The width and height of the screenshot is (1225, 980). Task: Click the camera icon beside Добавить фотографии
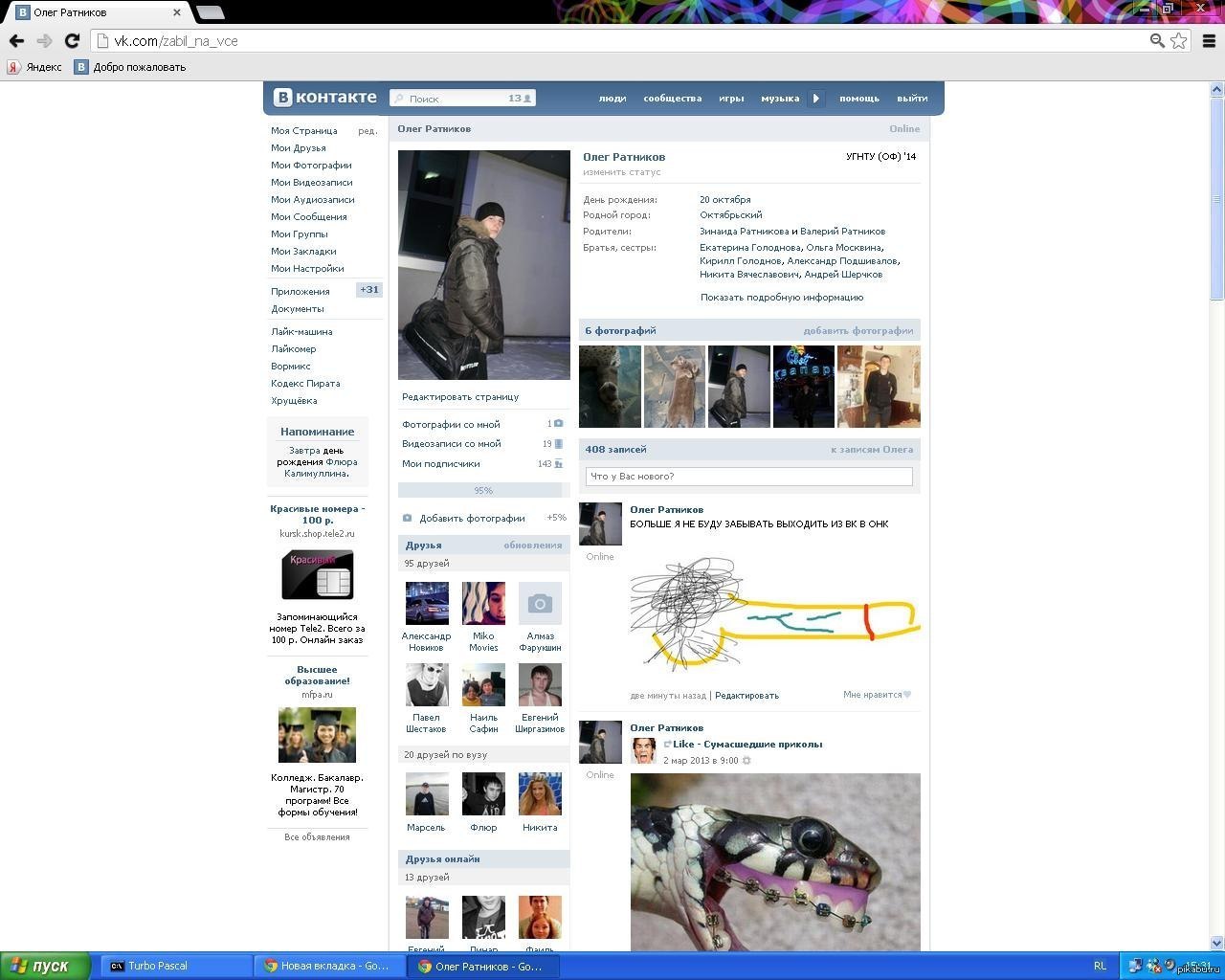point(407,518)
